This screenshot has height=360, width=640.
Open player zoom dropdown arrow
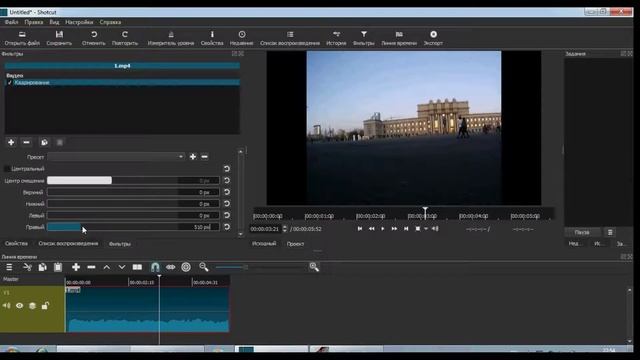(426, 229)
